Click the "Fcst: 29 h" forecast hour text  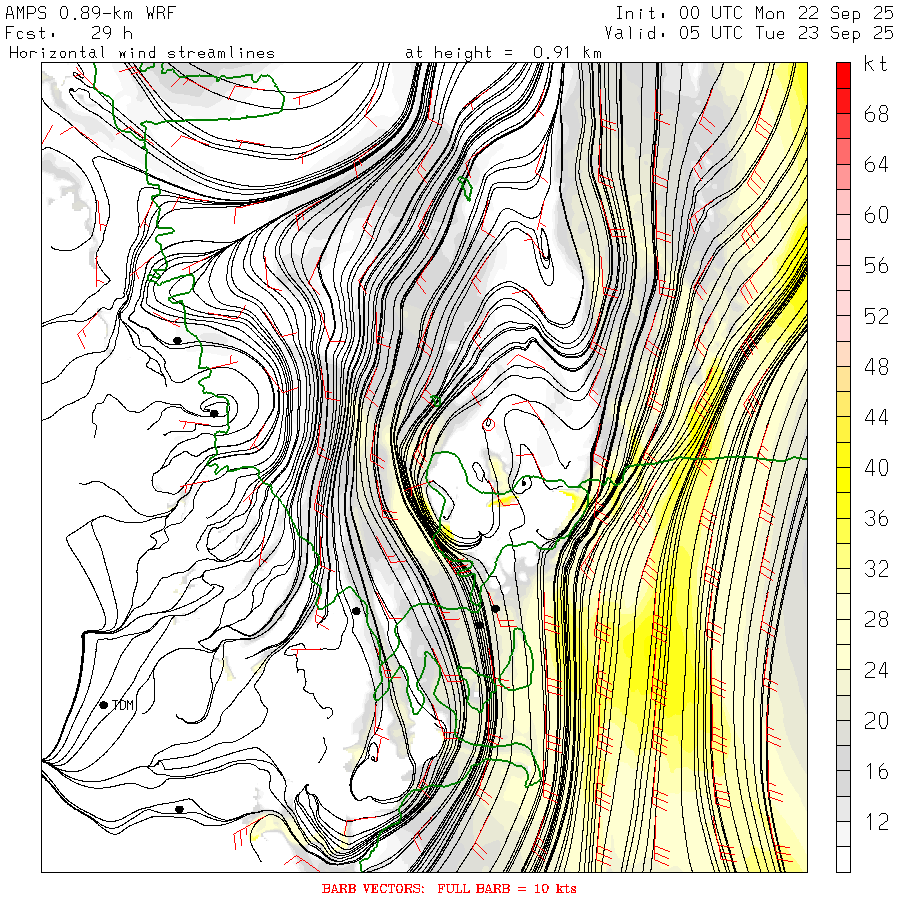(x=69, y=33)
